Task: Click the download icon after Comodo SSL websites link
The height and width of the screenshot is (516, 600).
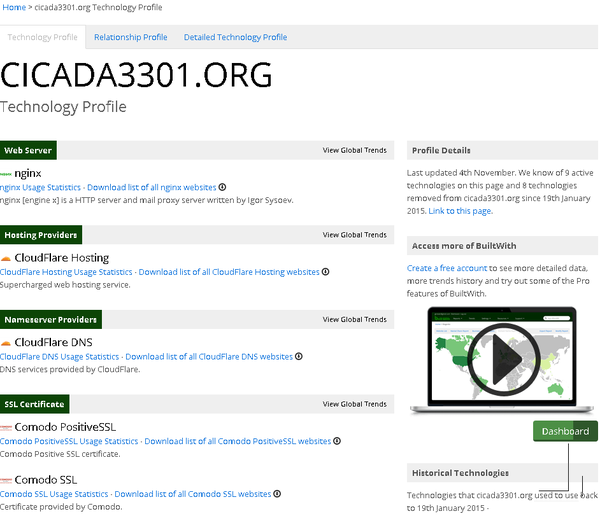Action: 277,494
